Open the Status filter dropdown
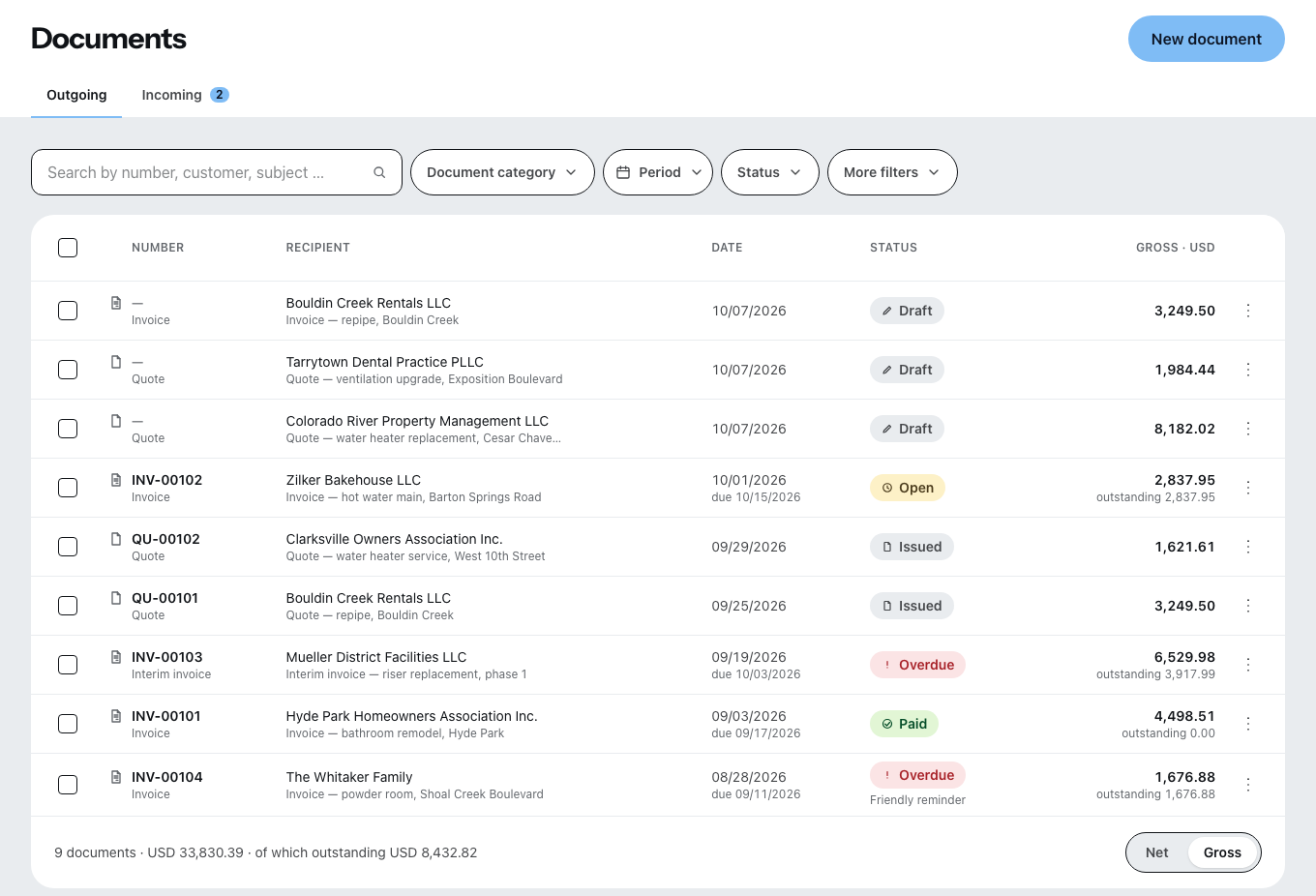Screen dimensions: 1316x896 point(770,172)
